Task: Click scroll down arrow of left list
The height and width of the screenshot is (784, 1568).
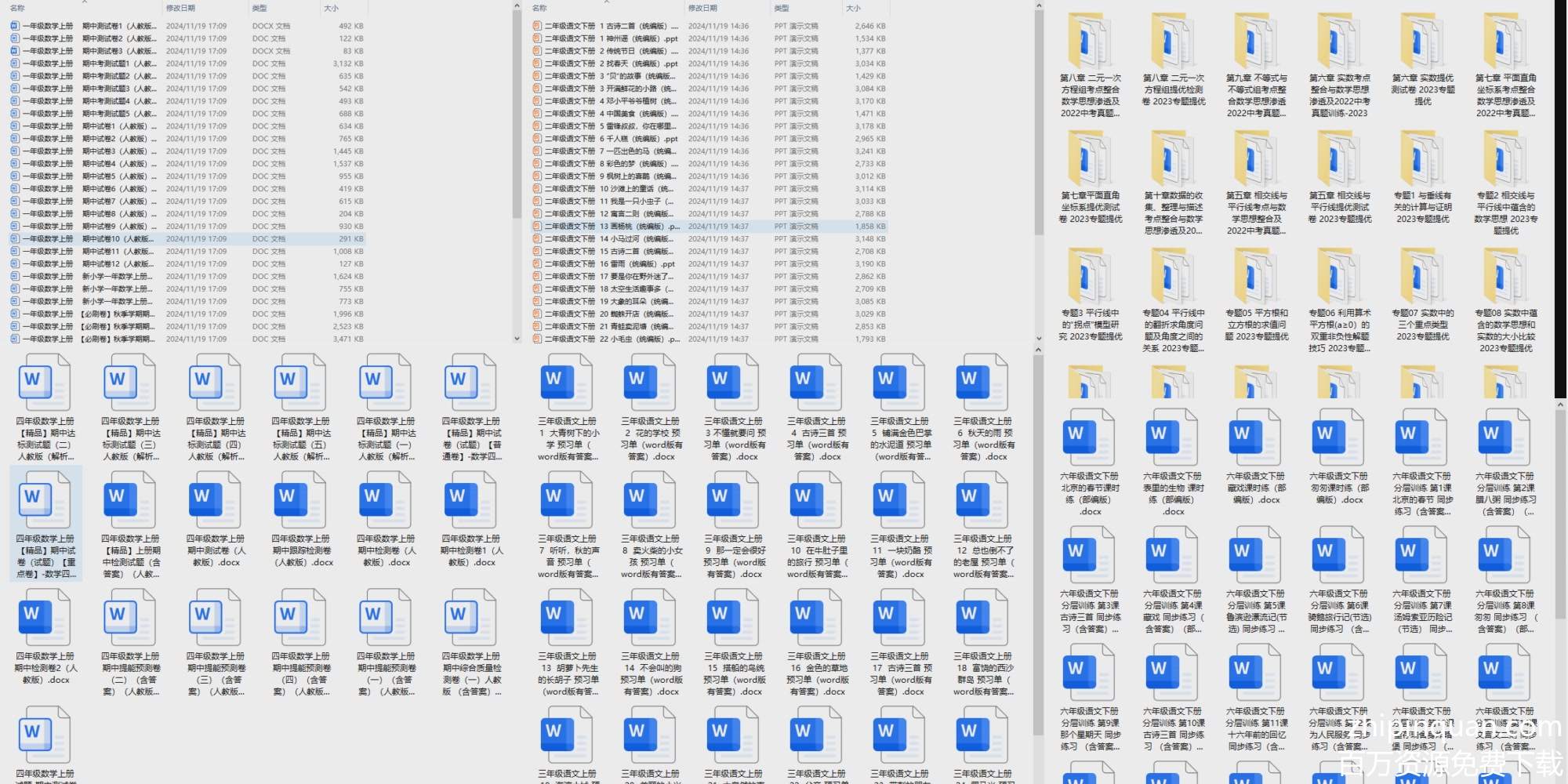Action: pyautogui.click(x=517, y=339)
